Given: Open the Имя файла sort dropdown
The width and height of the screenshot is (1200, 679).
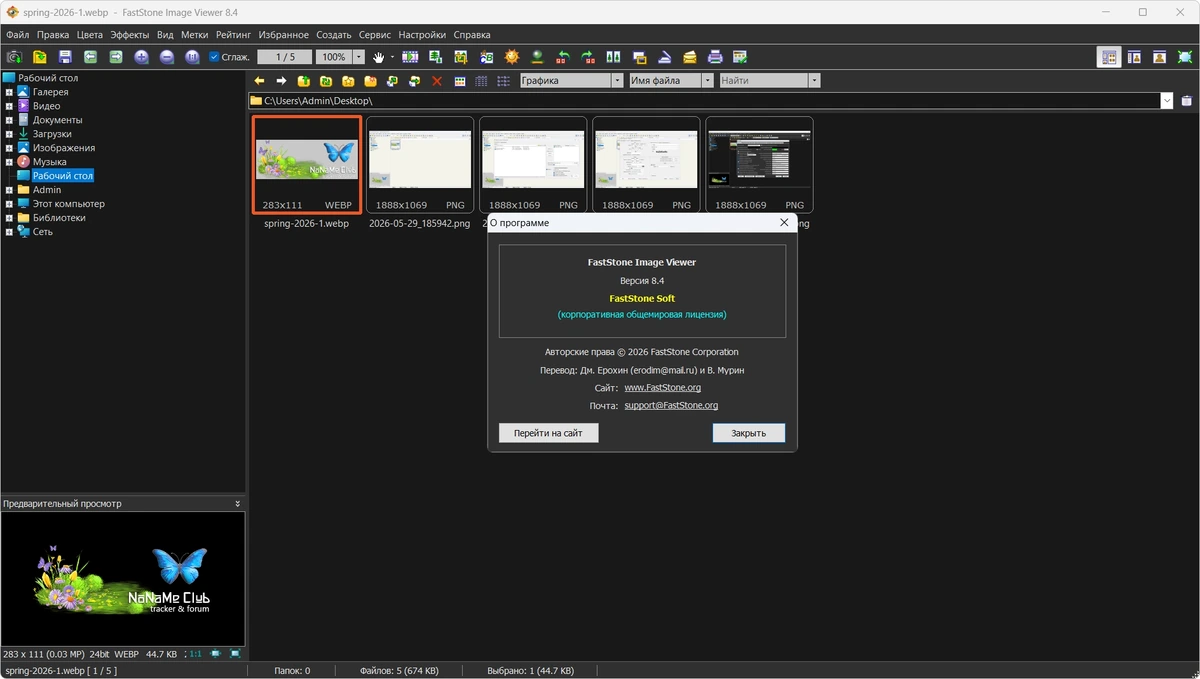Looking at the screenshot, I should point(708,80).
